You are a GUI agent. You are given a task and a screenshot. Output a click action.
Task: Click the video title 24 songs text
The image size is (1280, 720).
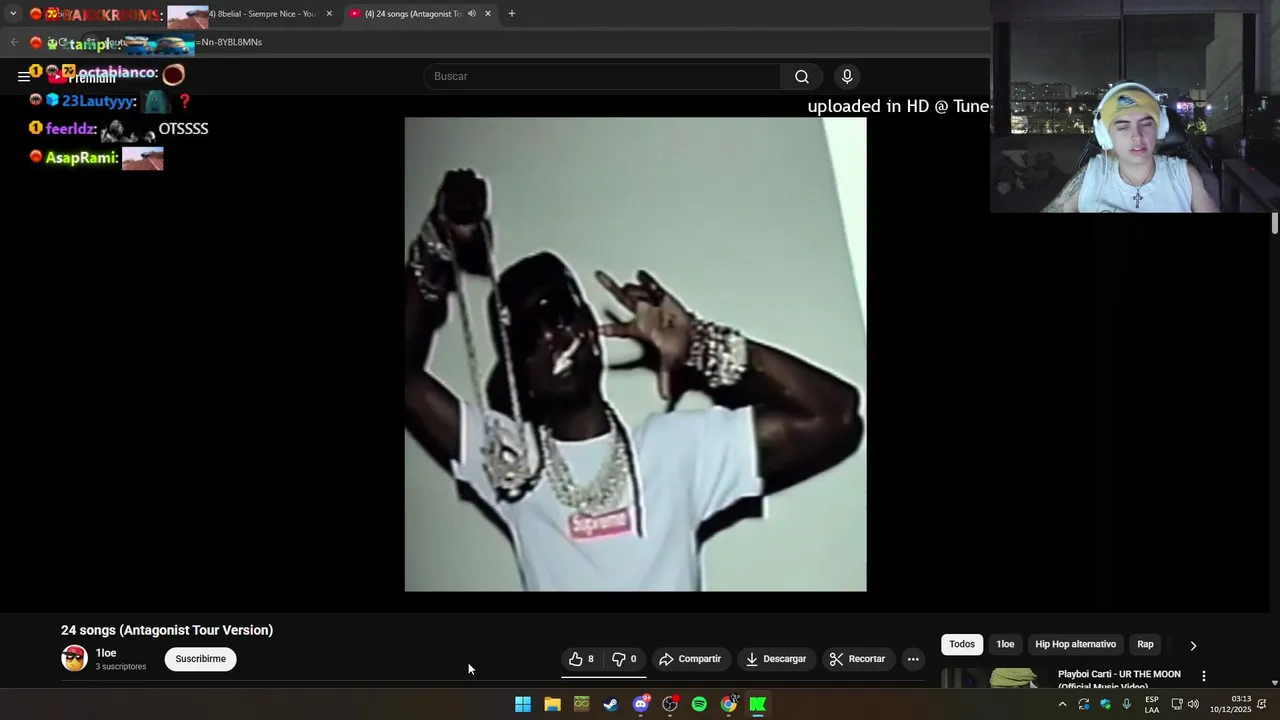pyautogui.click(x=167, y=630)
